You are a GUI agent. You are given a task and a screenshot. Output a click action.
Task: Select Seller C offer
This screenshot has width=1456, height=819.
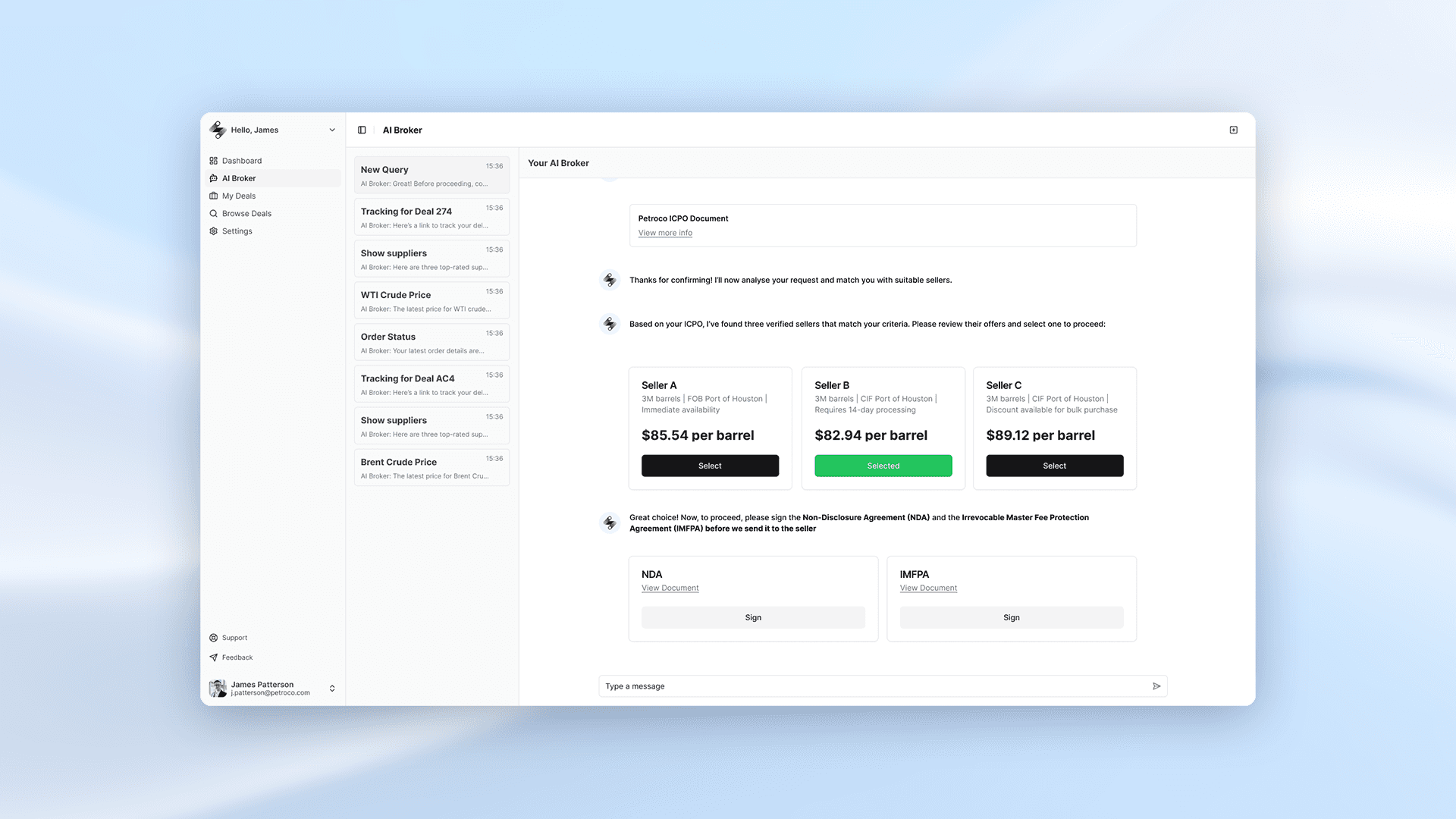(1054, 466)
